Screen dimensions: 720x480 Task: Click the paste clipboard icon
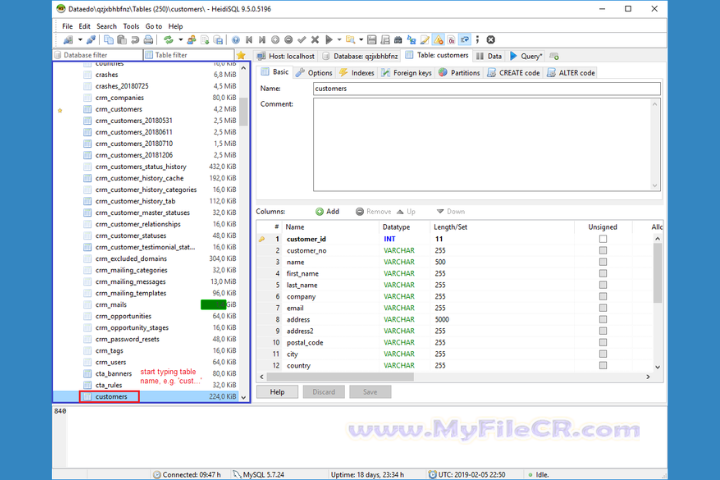[122, 40]
